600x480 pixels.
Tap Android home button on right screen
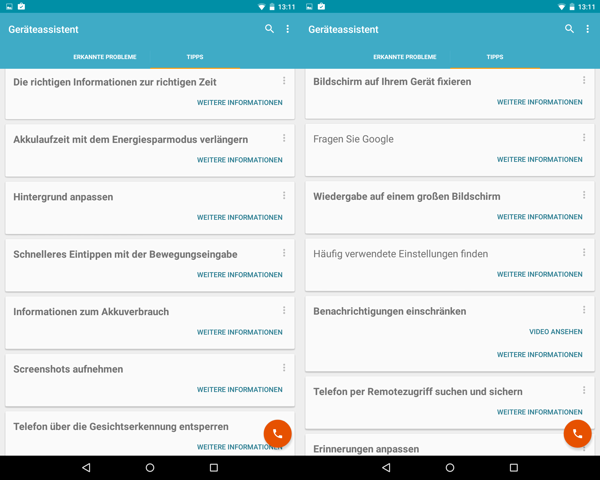(450, 467)
